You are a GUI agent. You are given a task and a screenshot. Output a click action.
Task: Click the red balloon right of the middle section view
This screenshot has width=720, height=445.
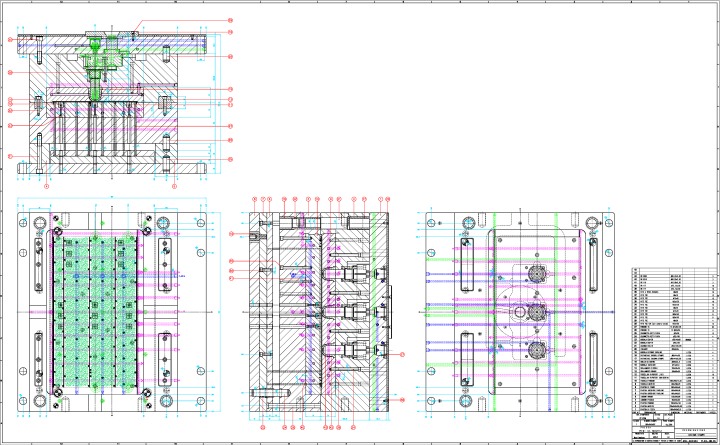tap(403, 355)
